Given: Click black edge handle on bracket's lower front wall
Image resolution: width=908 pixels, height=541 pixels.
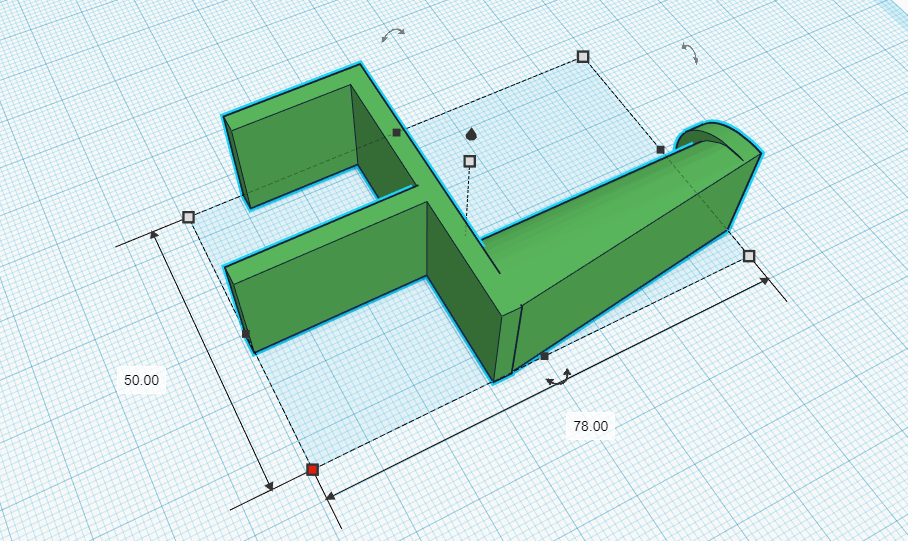Looking at the screenshot, I should coord(246,334).
